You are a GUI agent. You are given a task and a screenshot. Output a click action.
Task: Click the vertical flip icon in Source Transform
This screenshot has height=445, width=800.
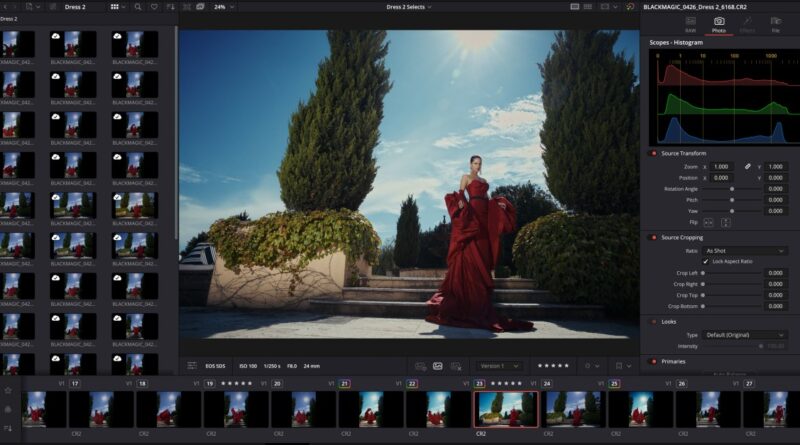click(724, 222)
